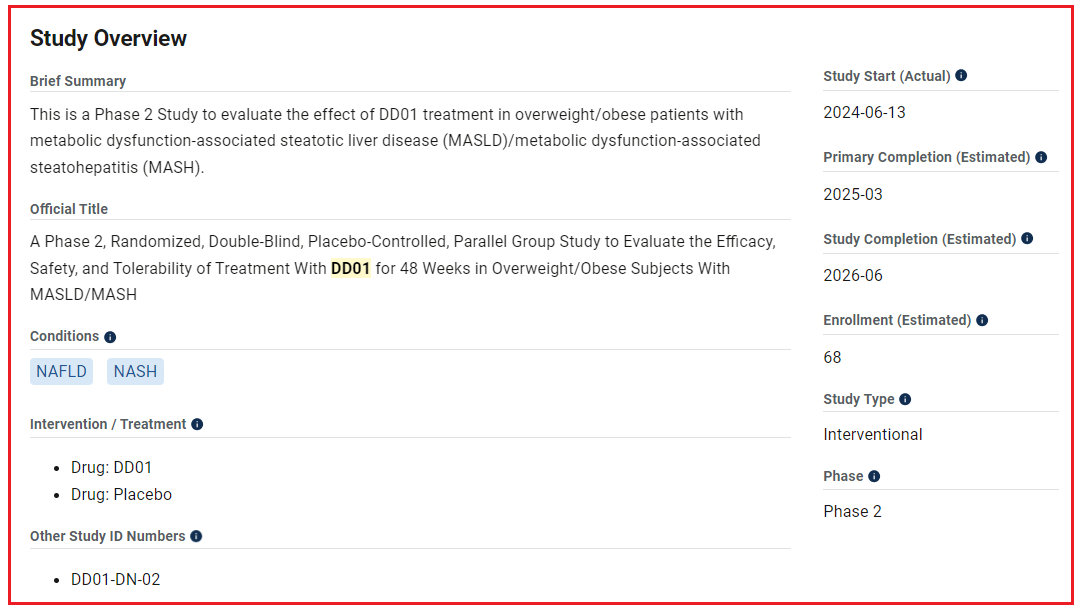Click the Drug: DD01 list item
Viewport: 1080px width, 615px height.
(111, 467)
